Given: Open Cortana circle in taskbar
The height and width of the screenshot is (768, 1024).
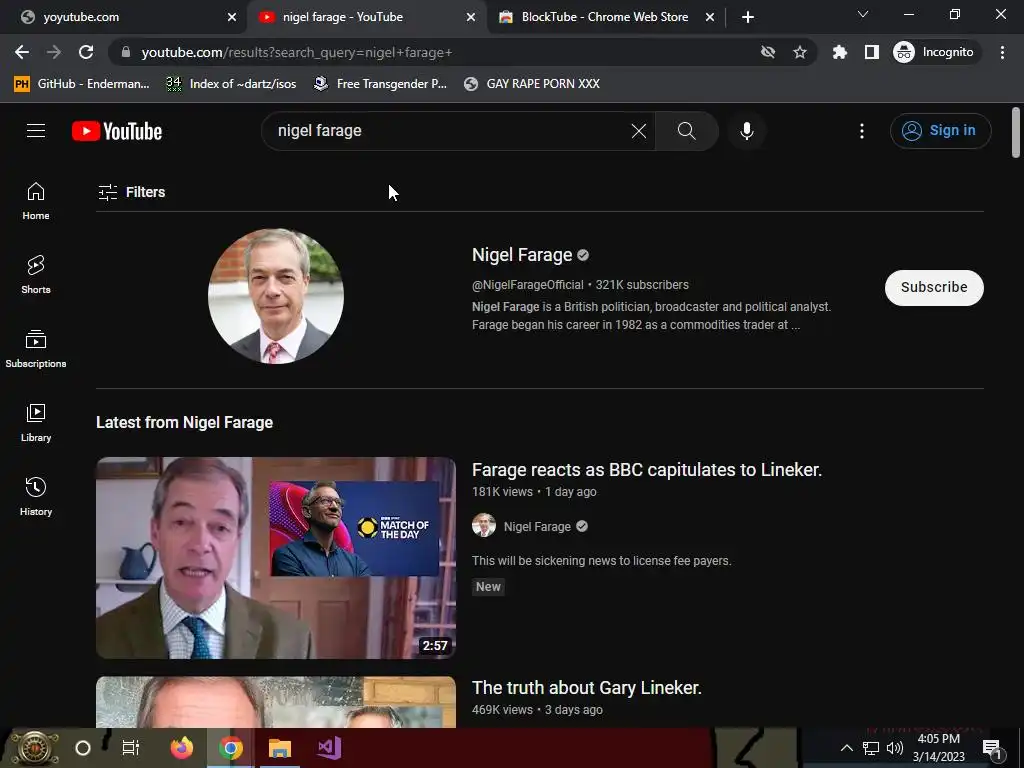Looking at the screenshot, I should tap(83, 748).
